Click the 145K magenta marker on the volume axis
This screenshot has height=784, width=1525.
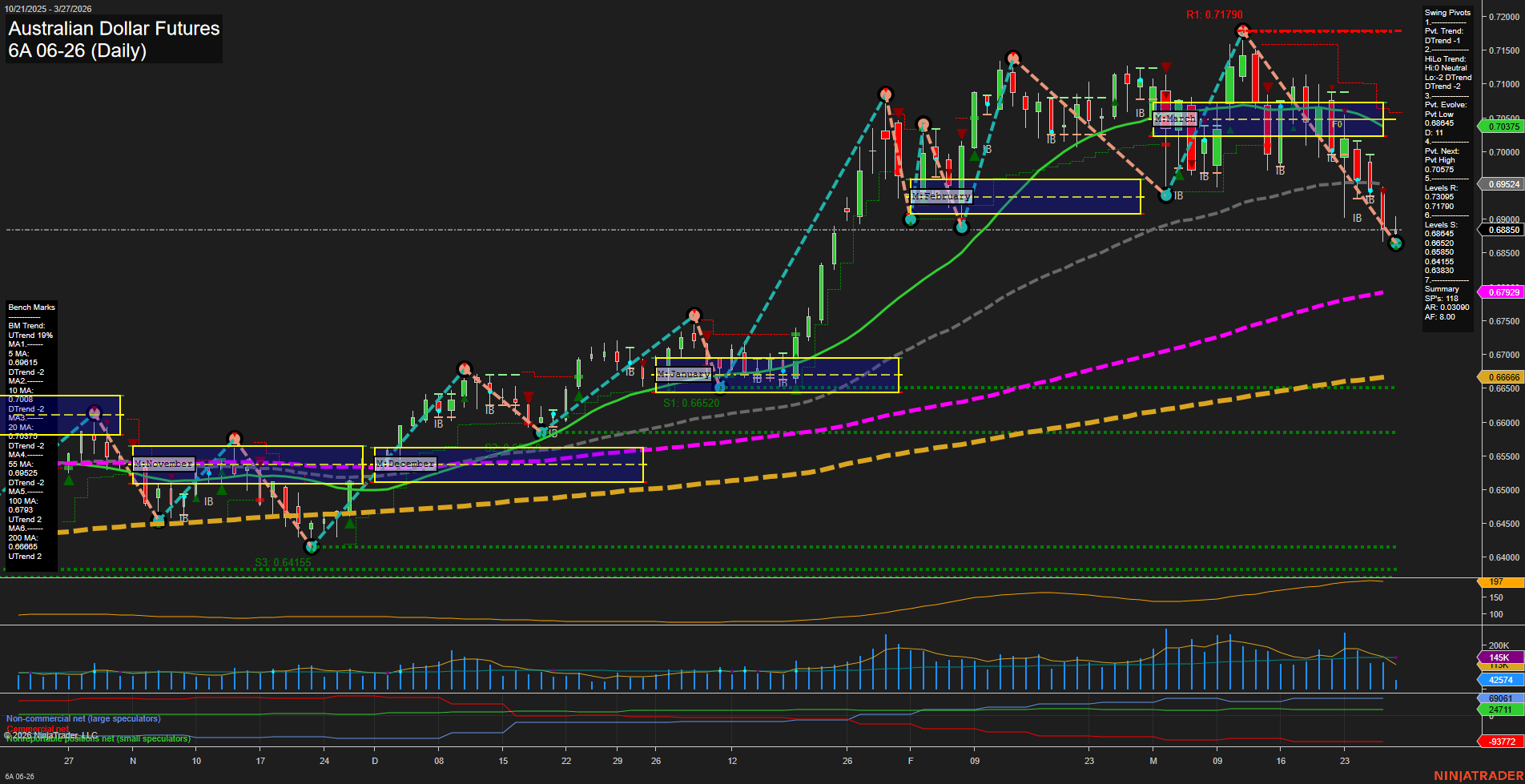click(x=1497, y=658)
